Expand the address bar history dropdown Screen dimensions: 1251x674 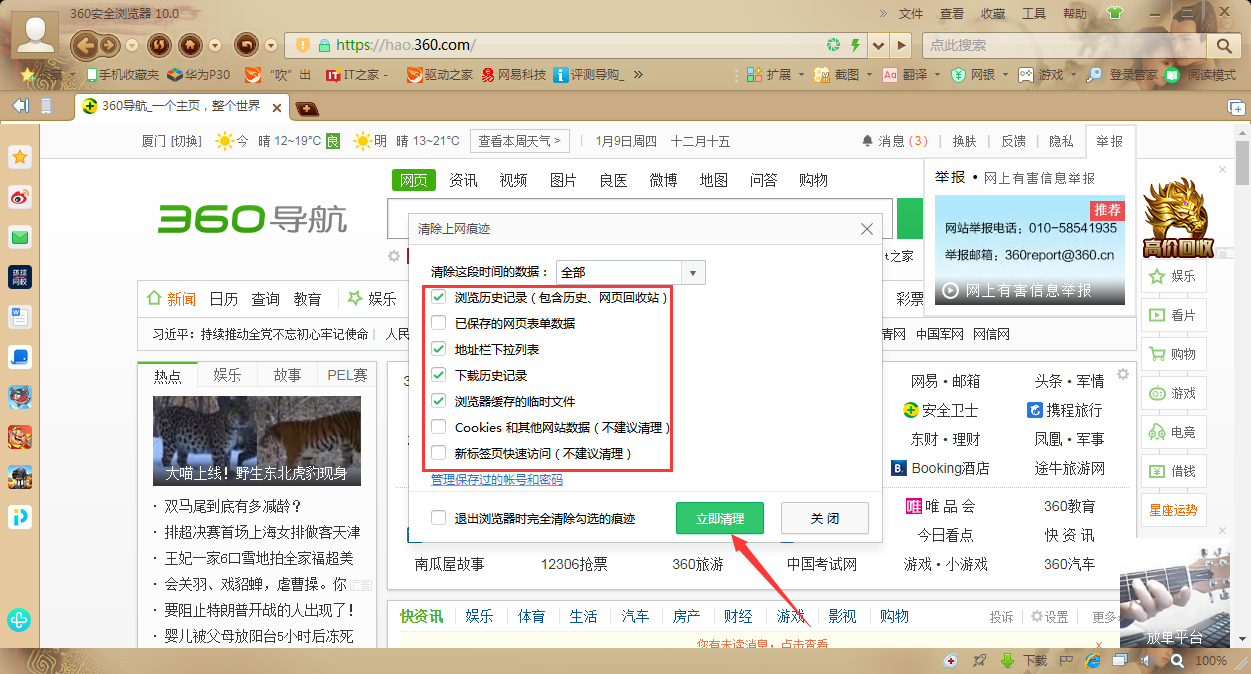coord(877,45)
